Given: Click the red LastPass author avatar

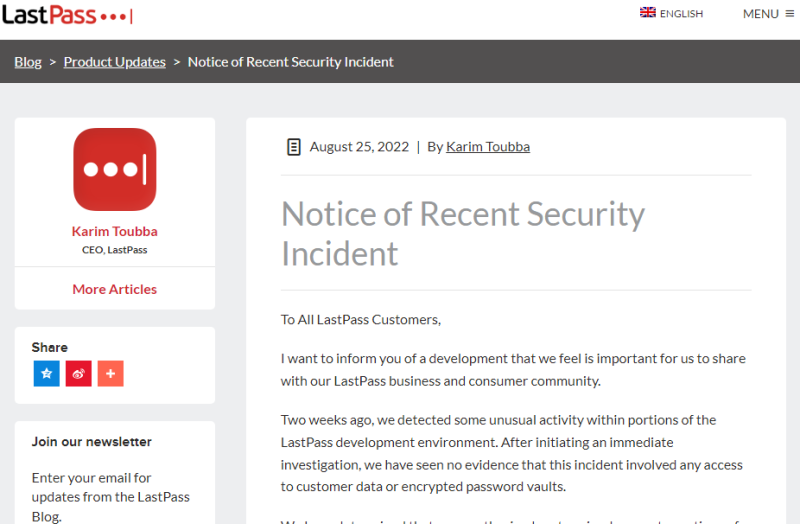Looking at the screenshot, I should (115, 169).
